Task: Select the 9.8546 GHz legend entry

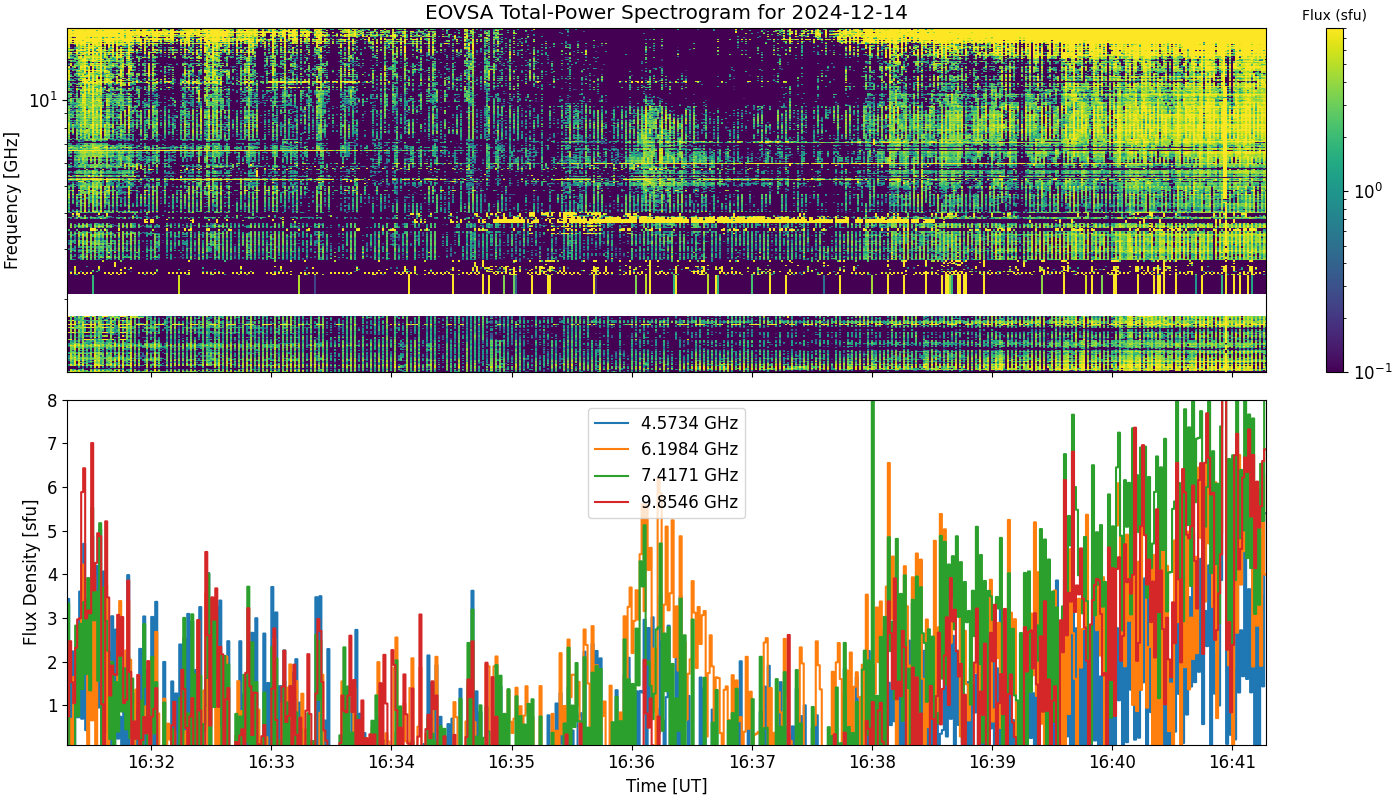Action: pyautogui.click(x=667, y=502)
